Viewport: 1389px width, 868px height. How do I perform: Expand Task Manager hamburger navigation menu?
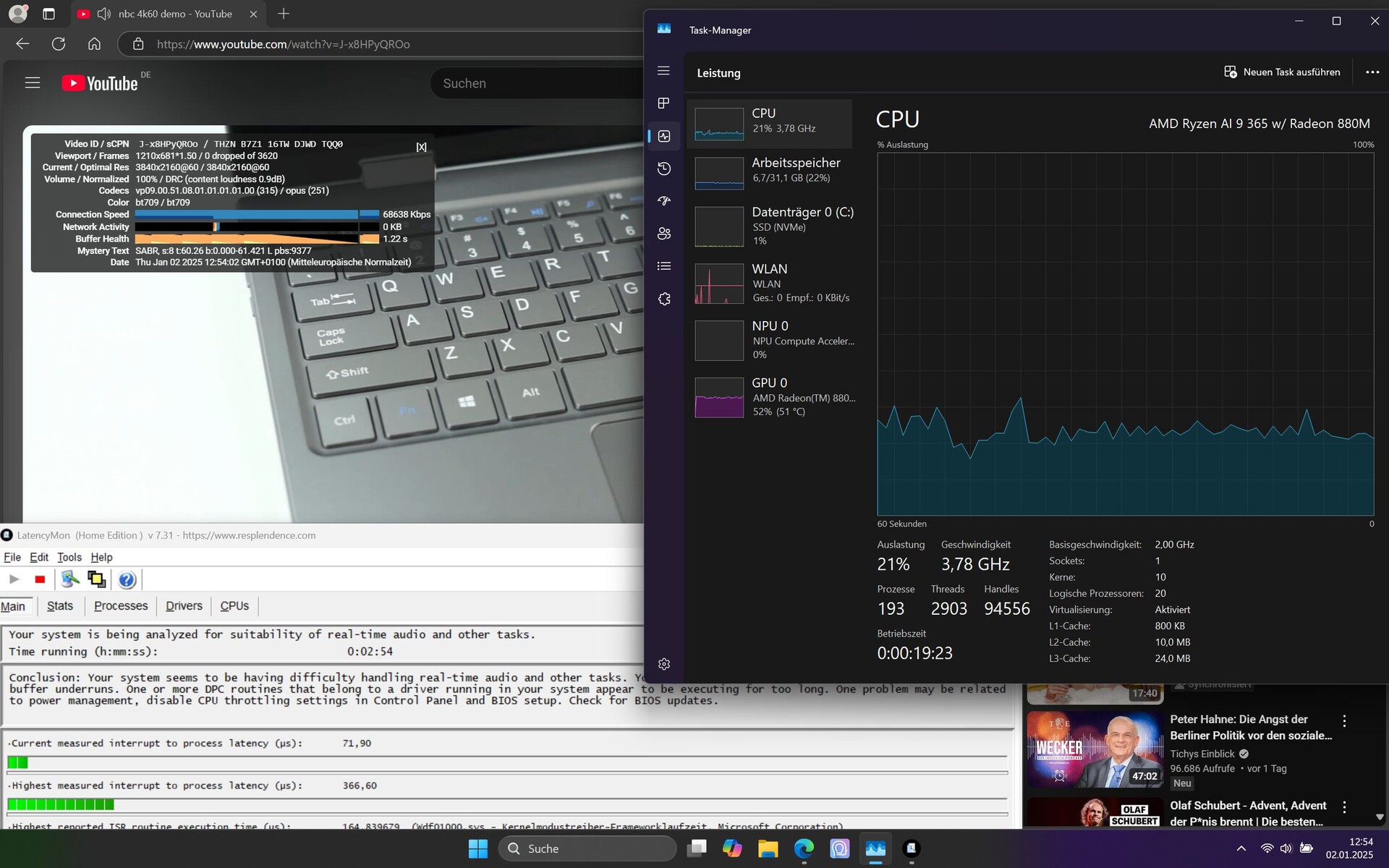click(x=663, y=71)
